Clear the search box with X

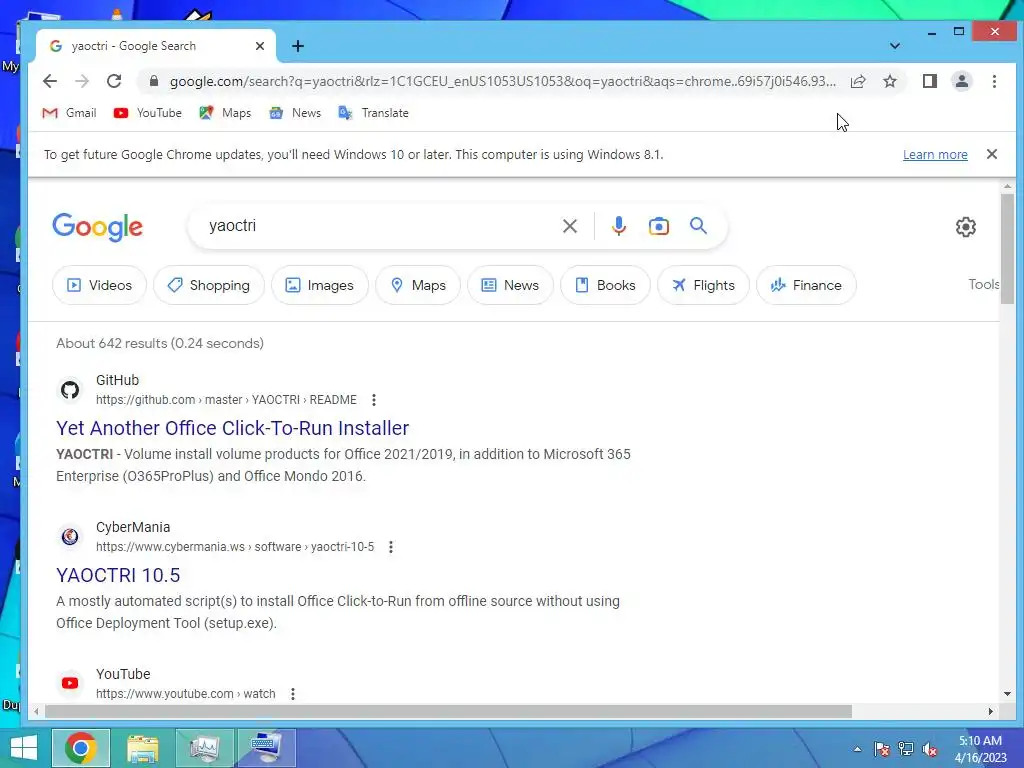570,226
